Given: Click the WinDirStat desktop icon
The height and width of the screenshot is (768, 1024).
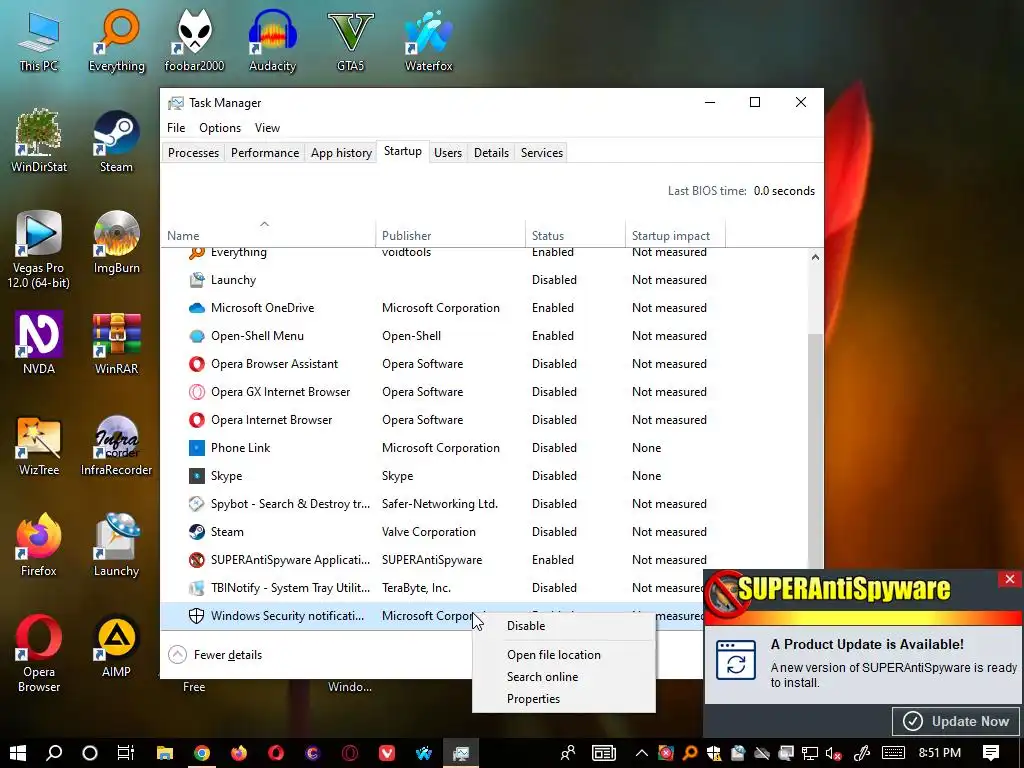Looking at the screenshot, I should 39,142.
